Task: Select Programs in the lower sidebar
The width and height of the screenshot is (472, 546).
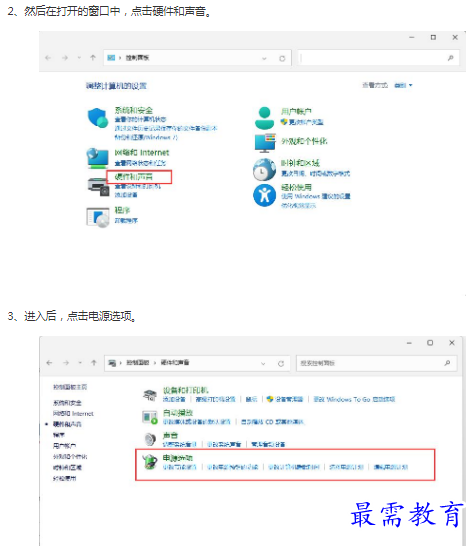Action: click(x=59, y=435)
